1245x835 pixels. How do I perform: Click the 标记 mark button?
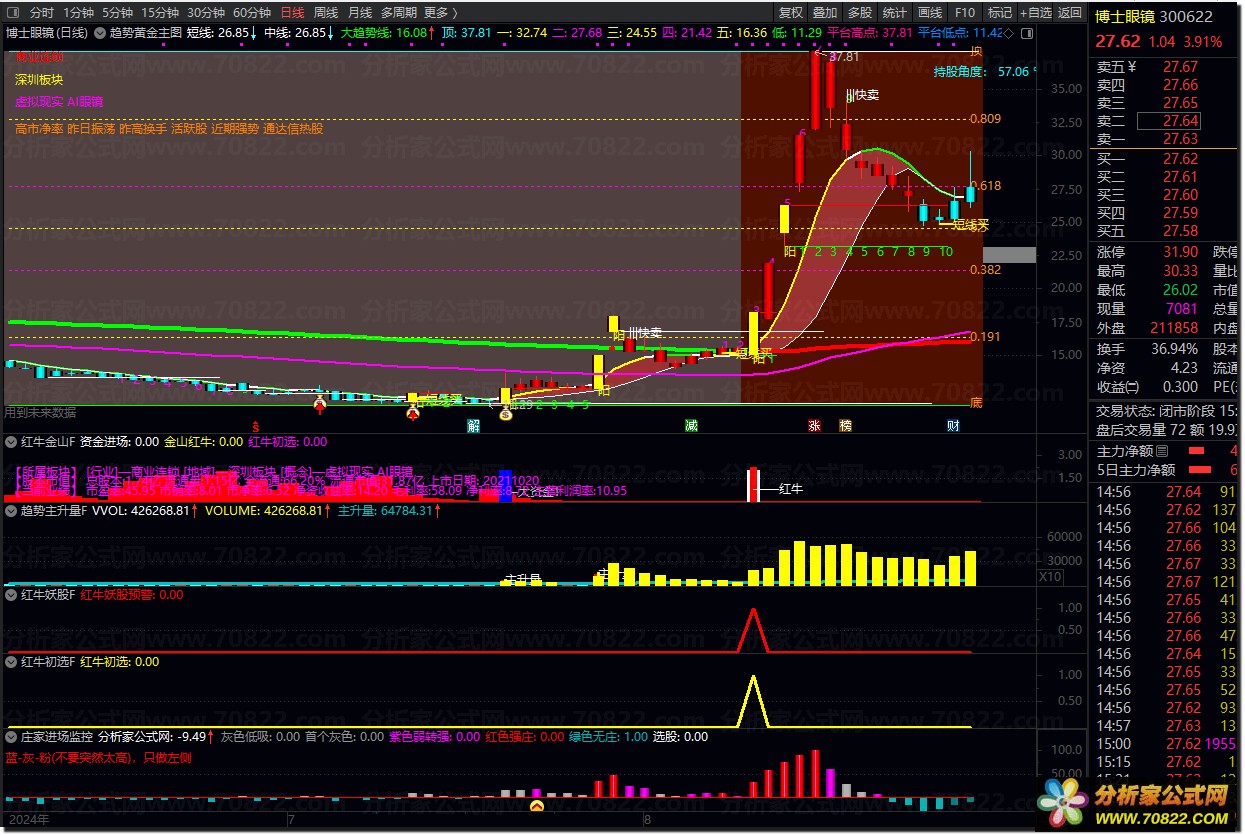point(999,13)
